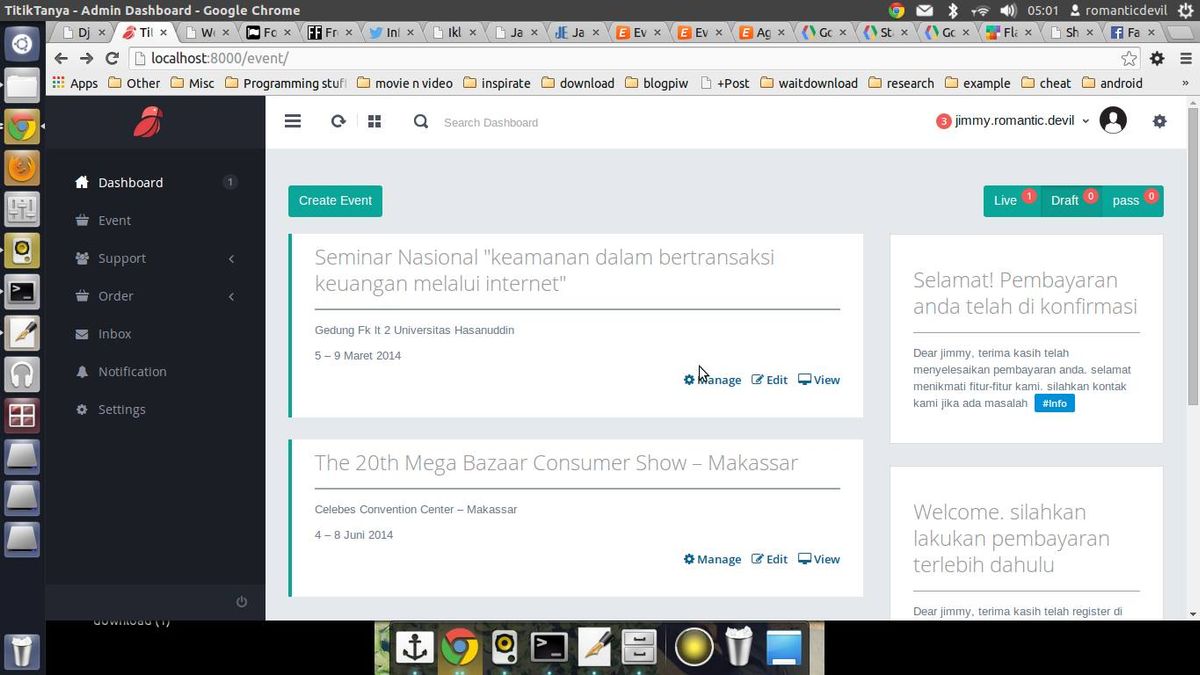This screenshot has height=675, width=1200.
Task: Bookmark the page with the star icon
Action: (x=1129, y=58)
